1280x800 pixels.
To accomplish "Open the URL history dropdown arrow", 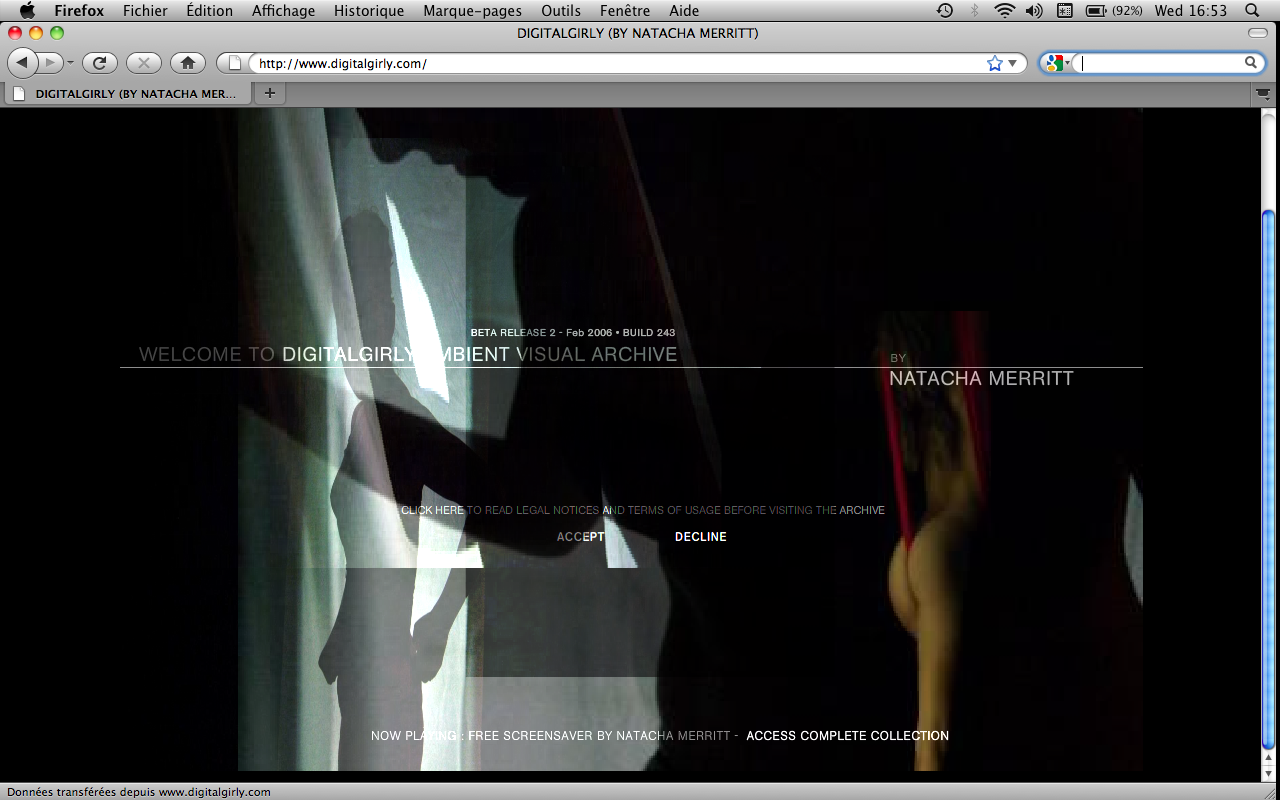I will 1013,63.
